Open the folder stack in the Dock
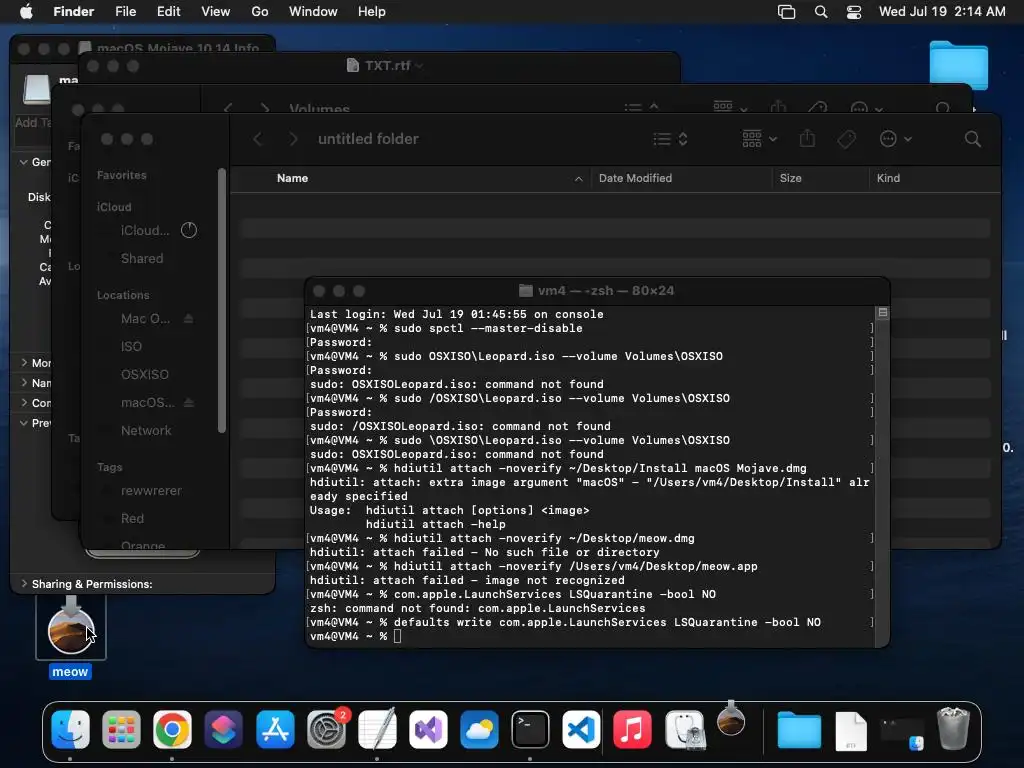This screenshot has height=768, width=1024. [x=799, y=730]
